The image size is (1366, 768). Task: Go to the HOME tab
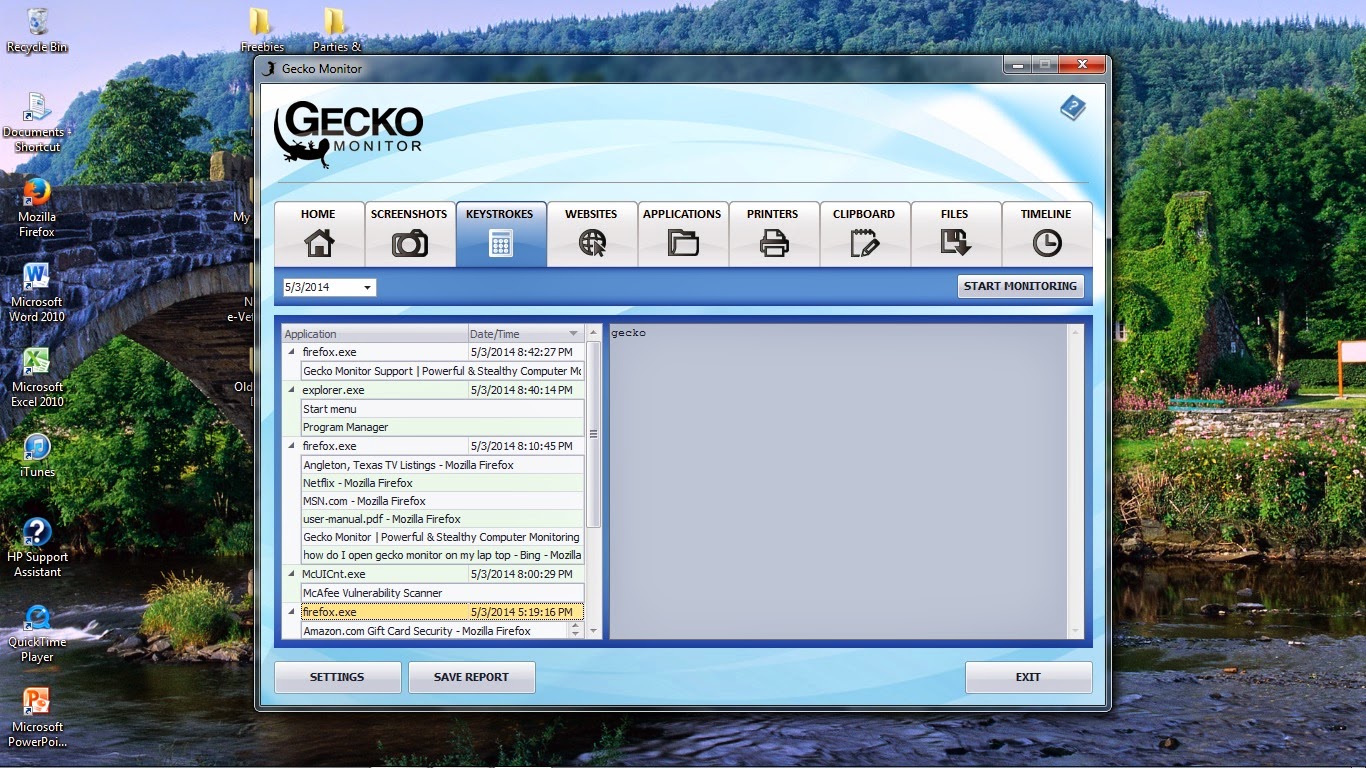pyautogui.click(x=319, y=234)
